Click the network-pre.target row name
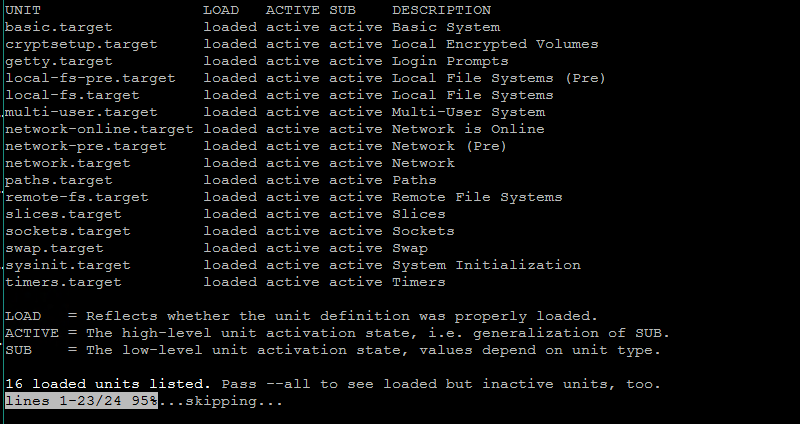The width and height of the screenshot is (800, 424). tap(86, 146)
